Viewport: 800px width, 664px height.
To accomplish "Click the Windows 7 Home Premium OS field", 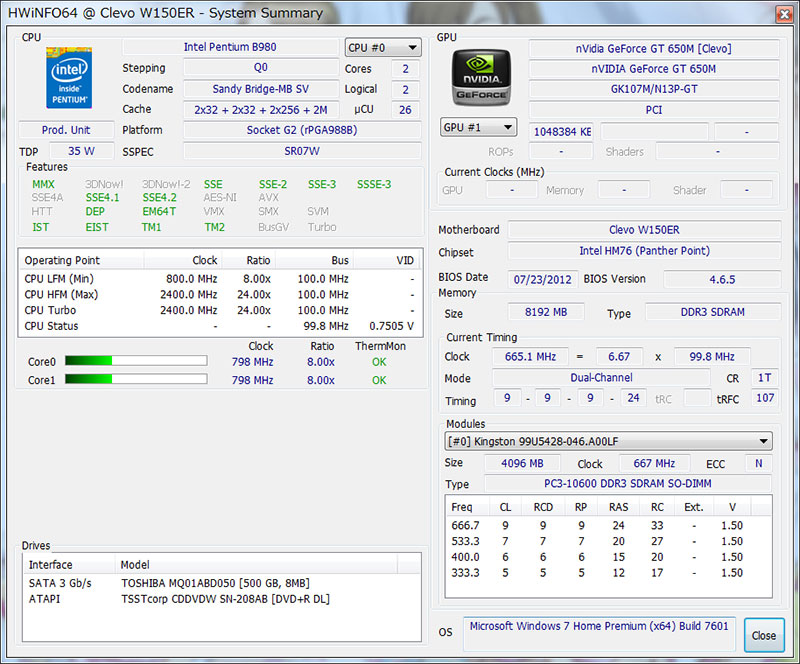I will coord(599,633).
